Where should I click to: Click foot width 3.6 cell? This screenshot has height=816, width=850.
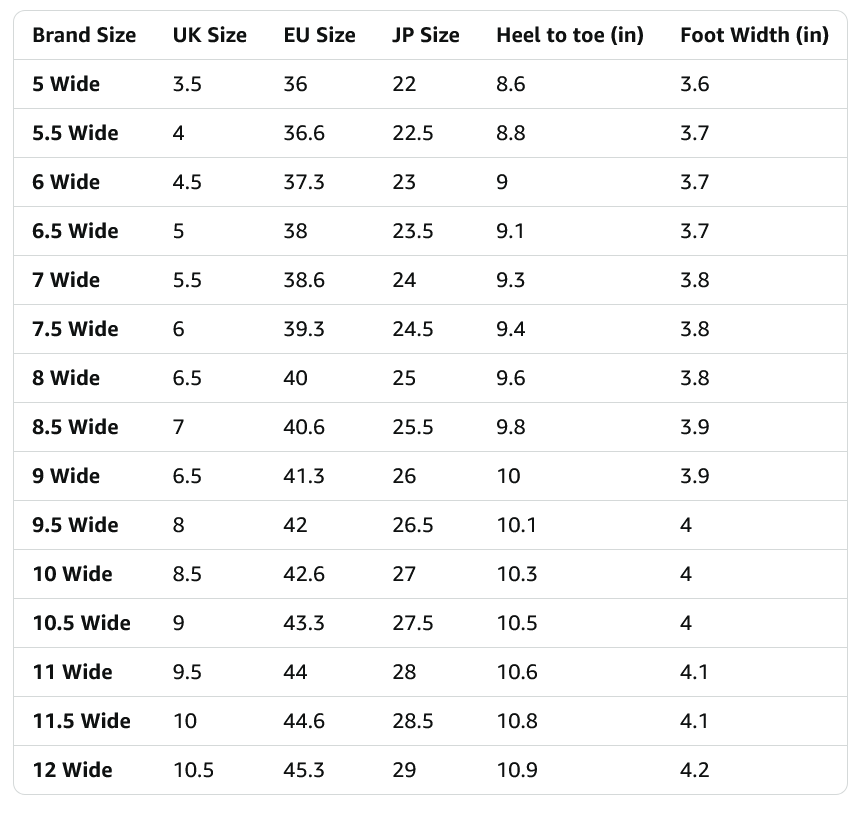[x=694, y=84]
